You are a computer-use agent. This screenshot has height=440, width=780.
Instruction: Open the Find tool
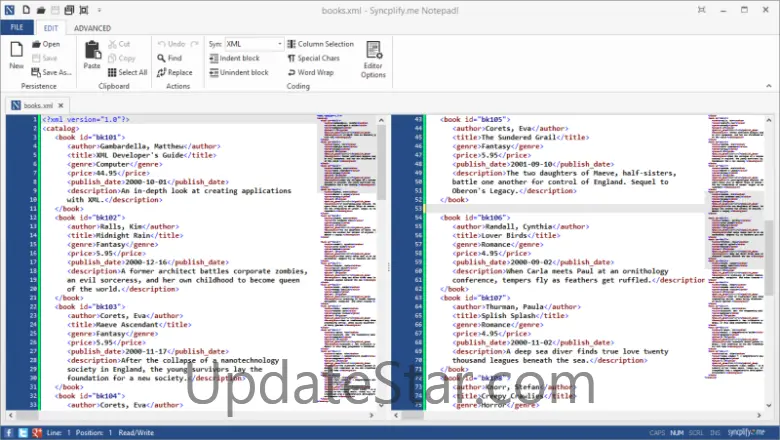coord(170,58)
